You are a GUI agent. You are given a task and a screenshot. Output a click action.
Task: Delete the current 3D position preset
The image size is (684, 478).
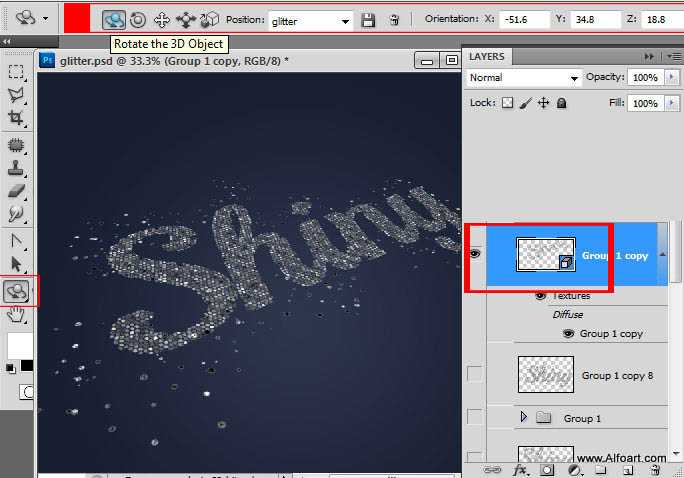[394, 20]
